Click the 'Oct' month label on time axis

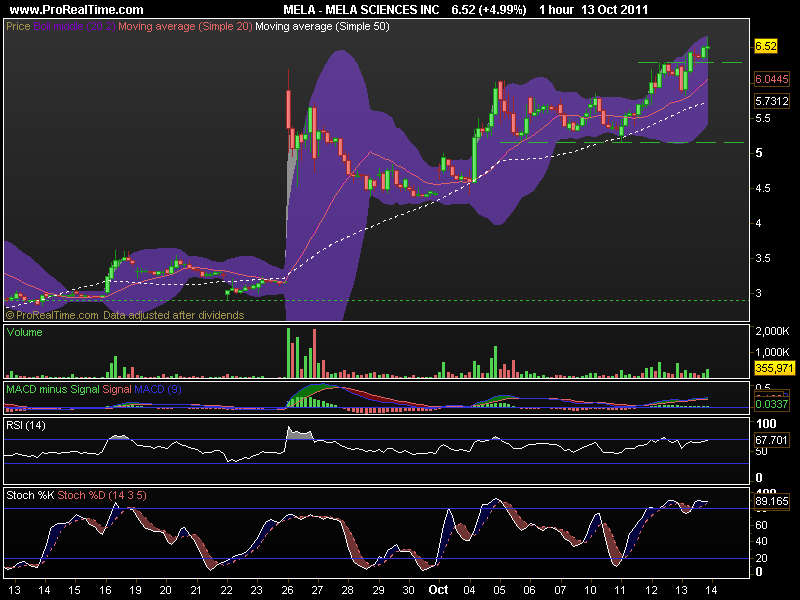(x=438, y=590)
